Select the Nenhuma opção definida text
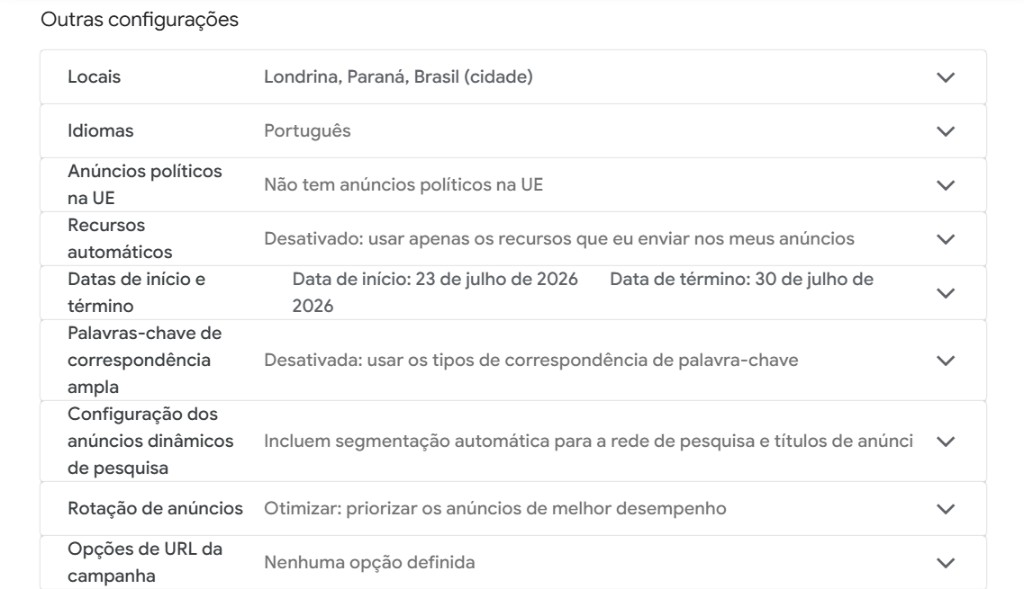 coord(369,562)
